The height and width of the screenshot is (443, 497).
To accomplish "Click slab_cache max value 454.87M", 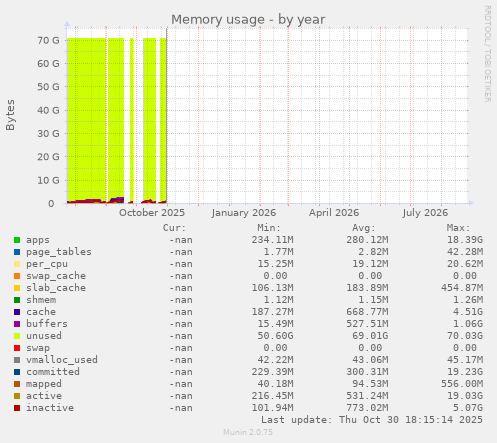I will click(x=462, y=288).
